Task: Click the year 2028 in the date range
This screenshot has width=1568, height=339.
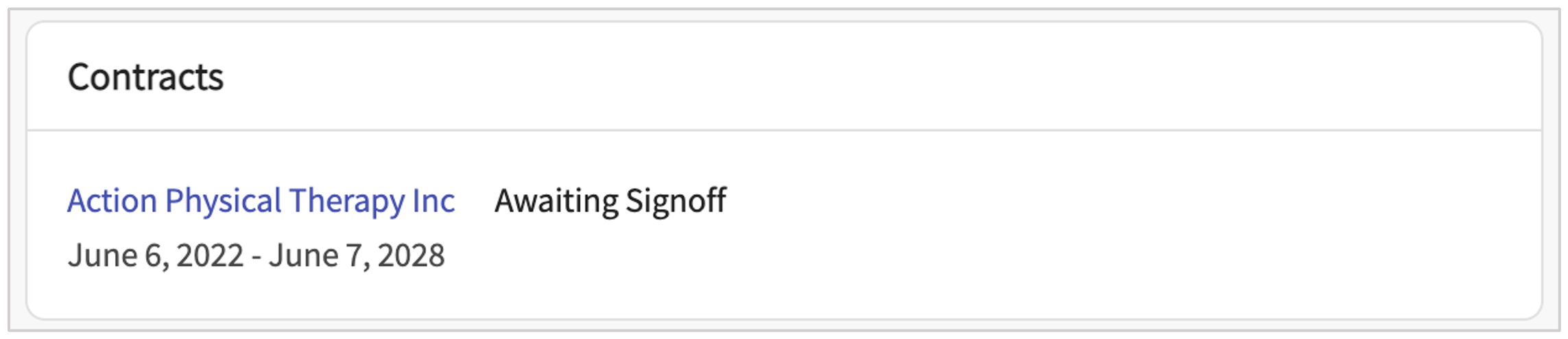Action: (411, 255)
